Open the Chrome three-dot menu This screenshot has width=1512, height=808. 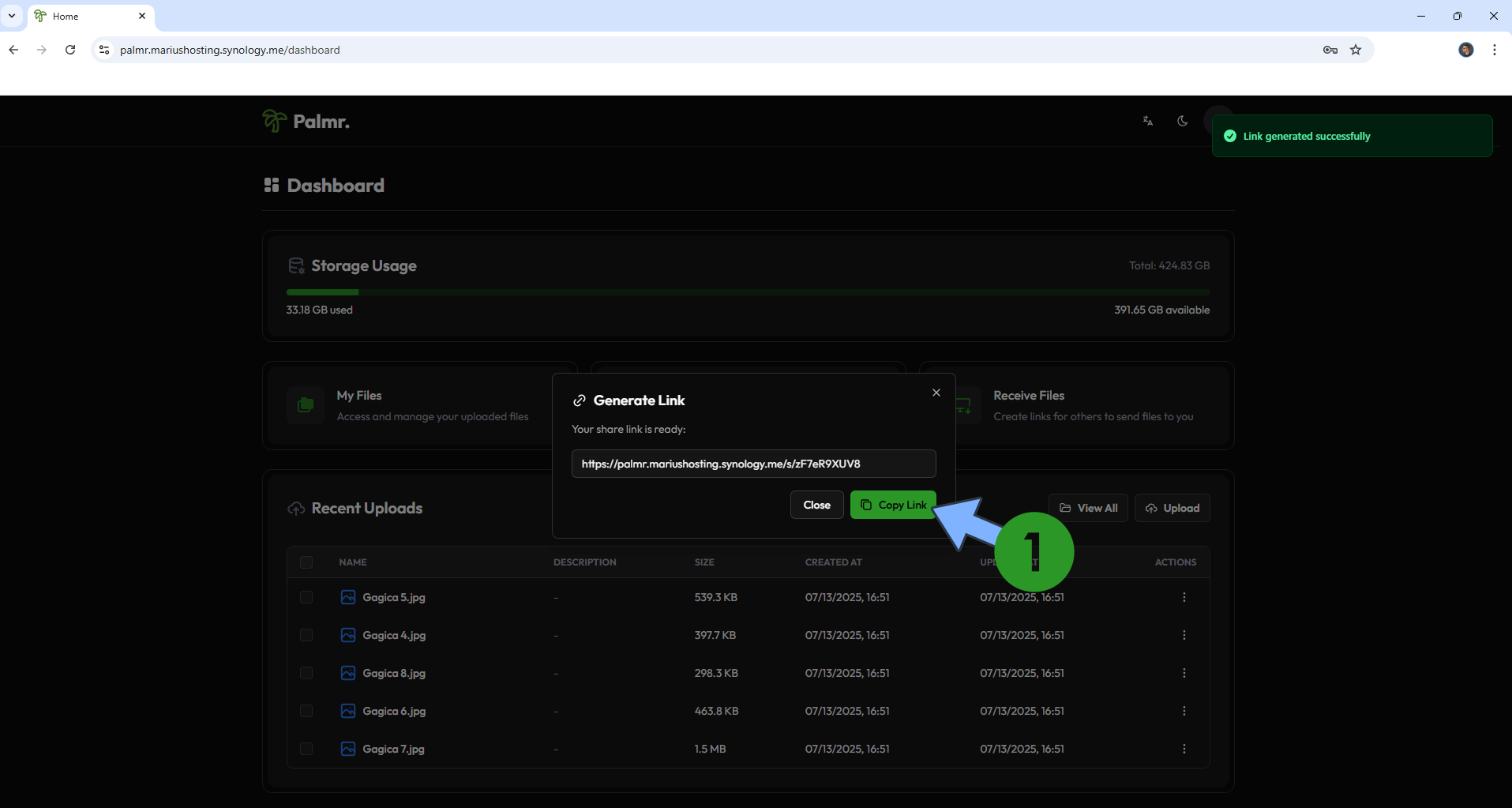coord(1495,50)
